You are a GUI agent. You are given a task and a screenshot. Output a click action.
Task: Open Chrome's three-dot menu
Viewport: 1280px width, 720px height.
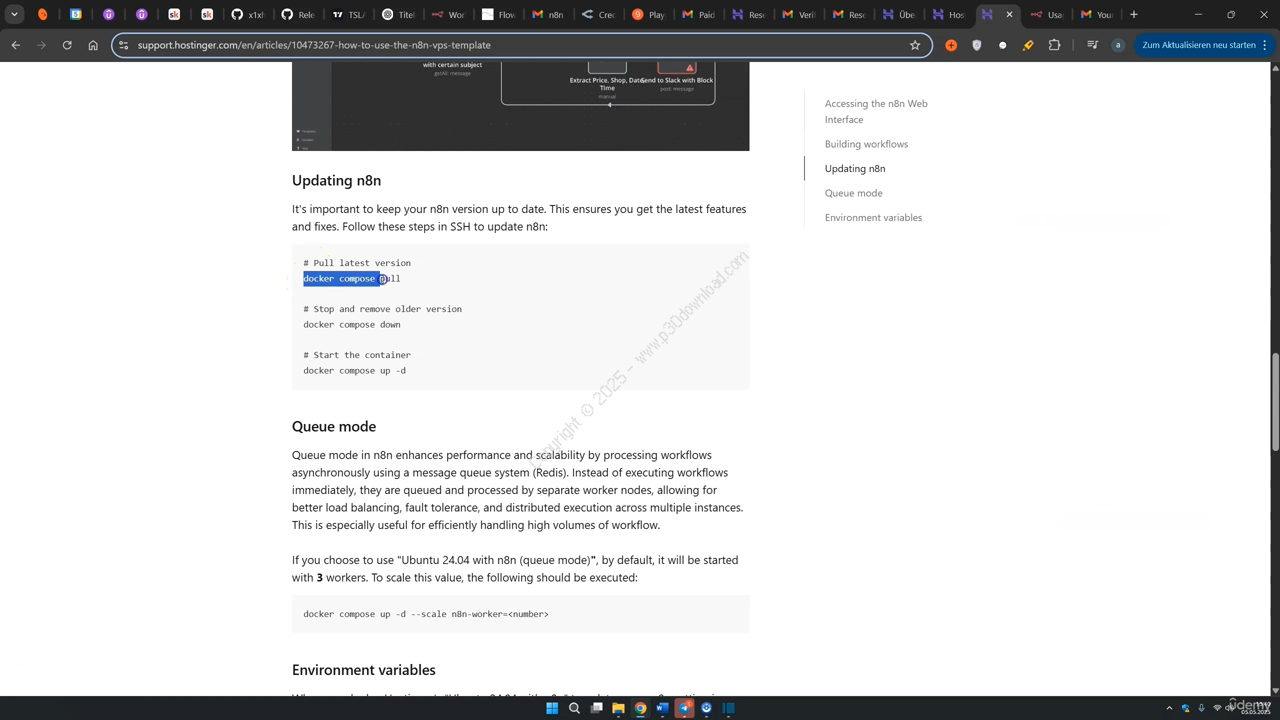click(x=1267, y=45)
